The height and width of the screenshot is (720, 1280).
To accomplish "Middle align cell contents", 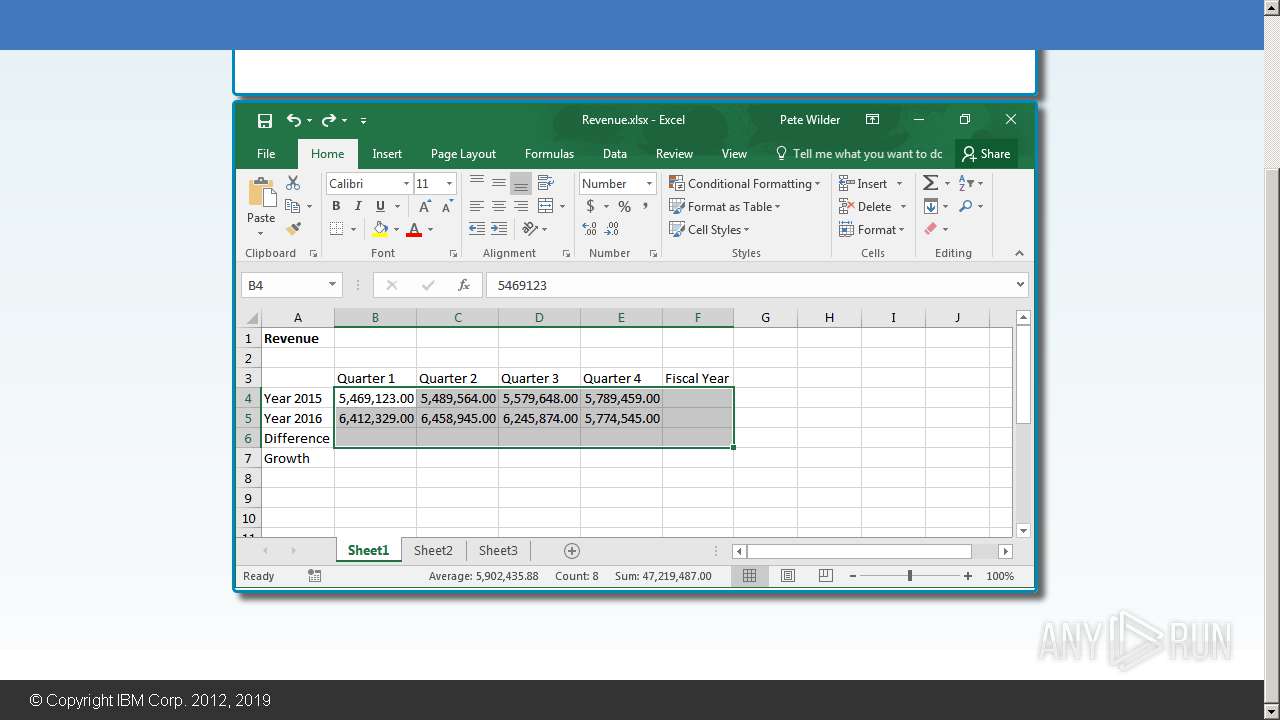I will [x=499, y=183].
